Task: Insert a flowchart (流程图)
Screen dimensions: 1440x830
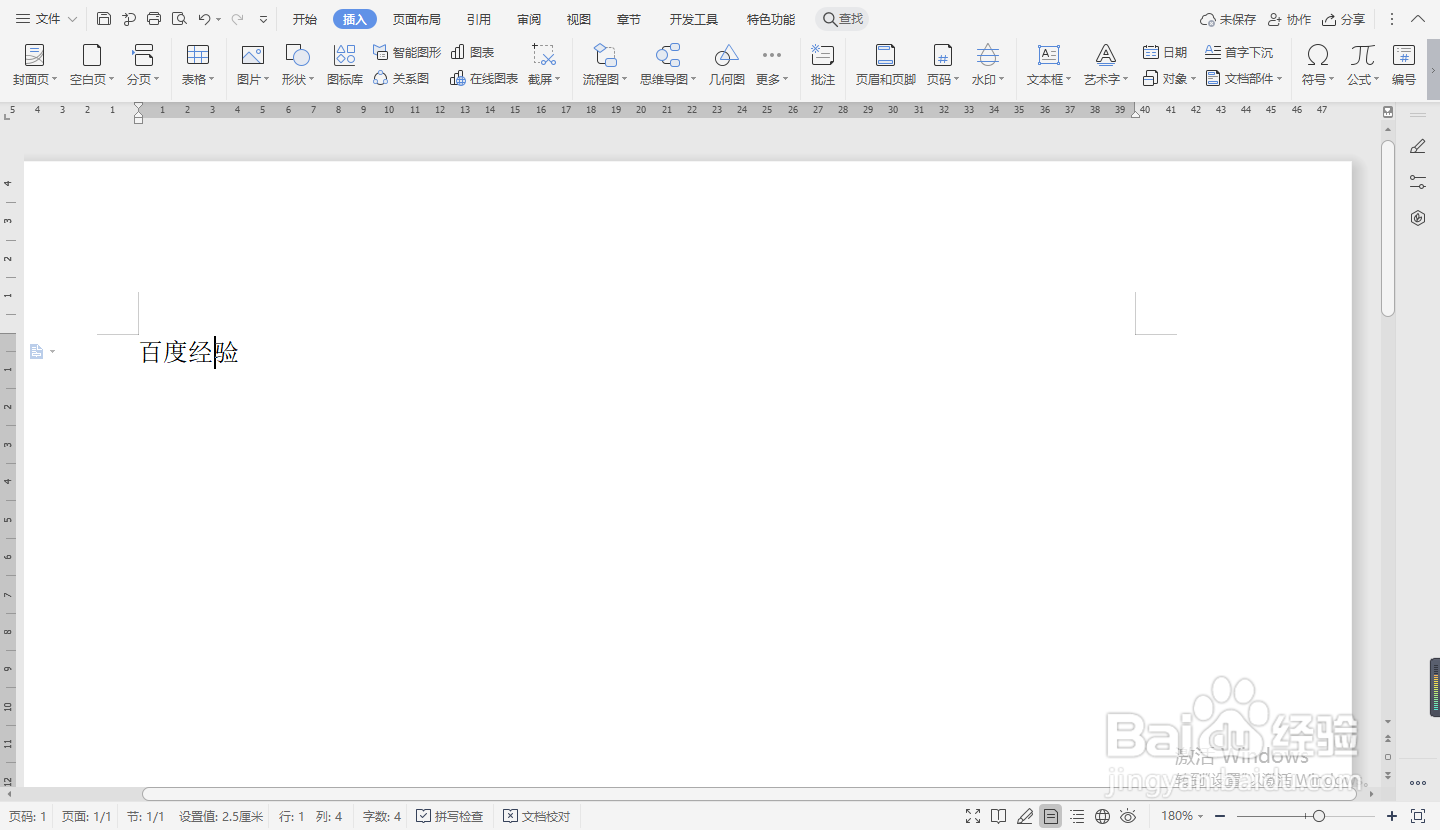Action: click(606, 65)
